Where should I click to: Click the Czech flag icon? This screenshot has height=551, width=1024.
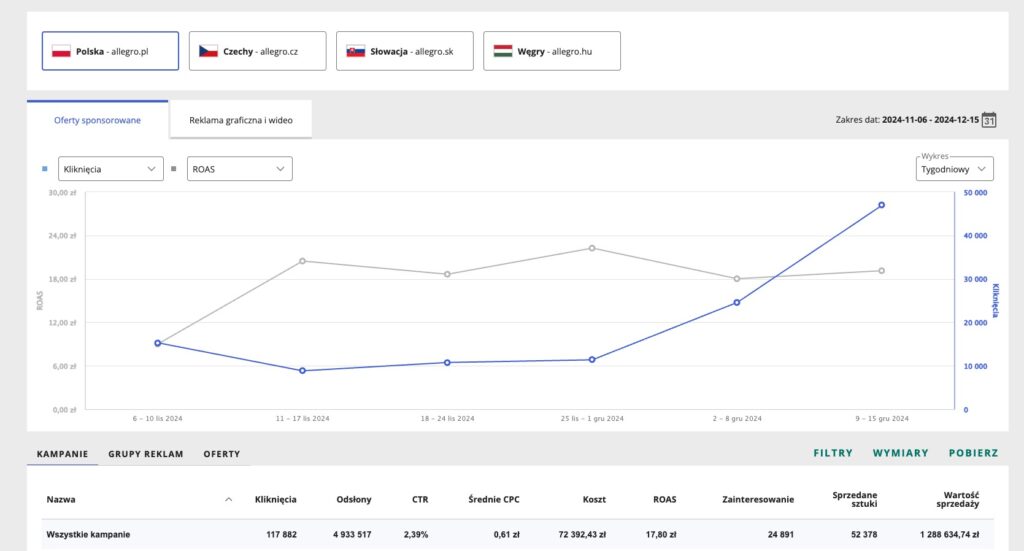coord(208,51)
